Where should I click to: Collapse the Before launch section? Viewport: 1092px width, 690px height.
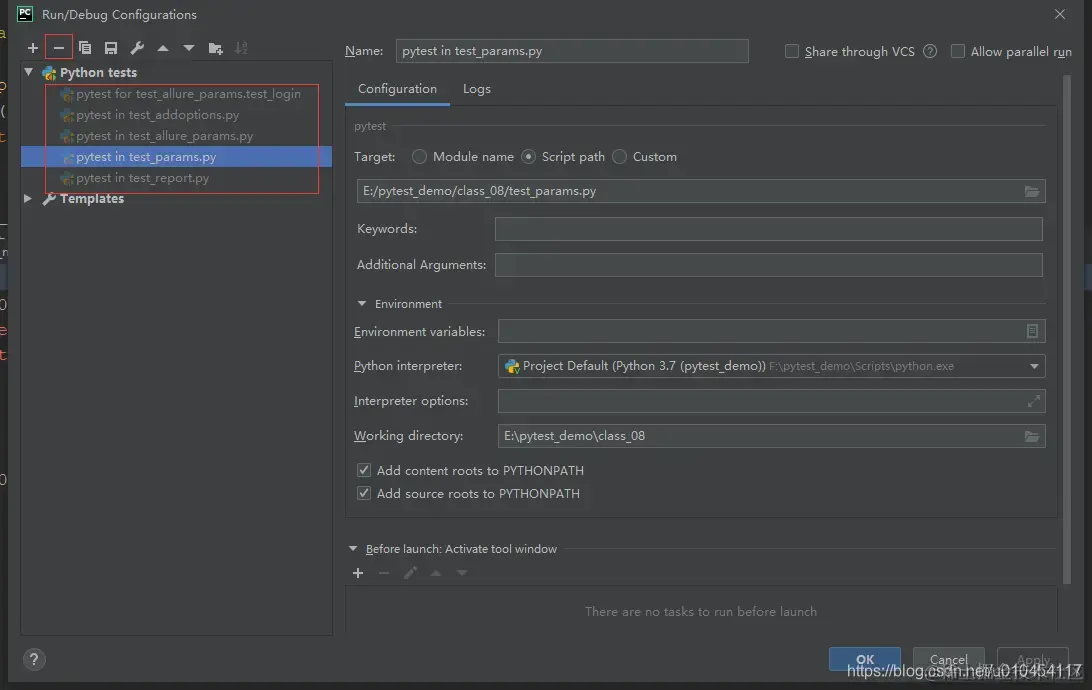coord(353,549)
